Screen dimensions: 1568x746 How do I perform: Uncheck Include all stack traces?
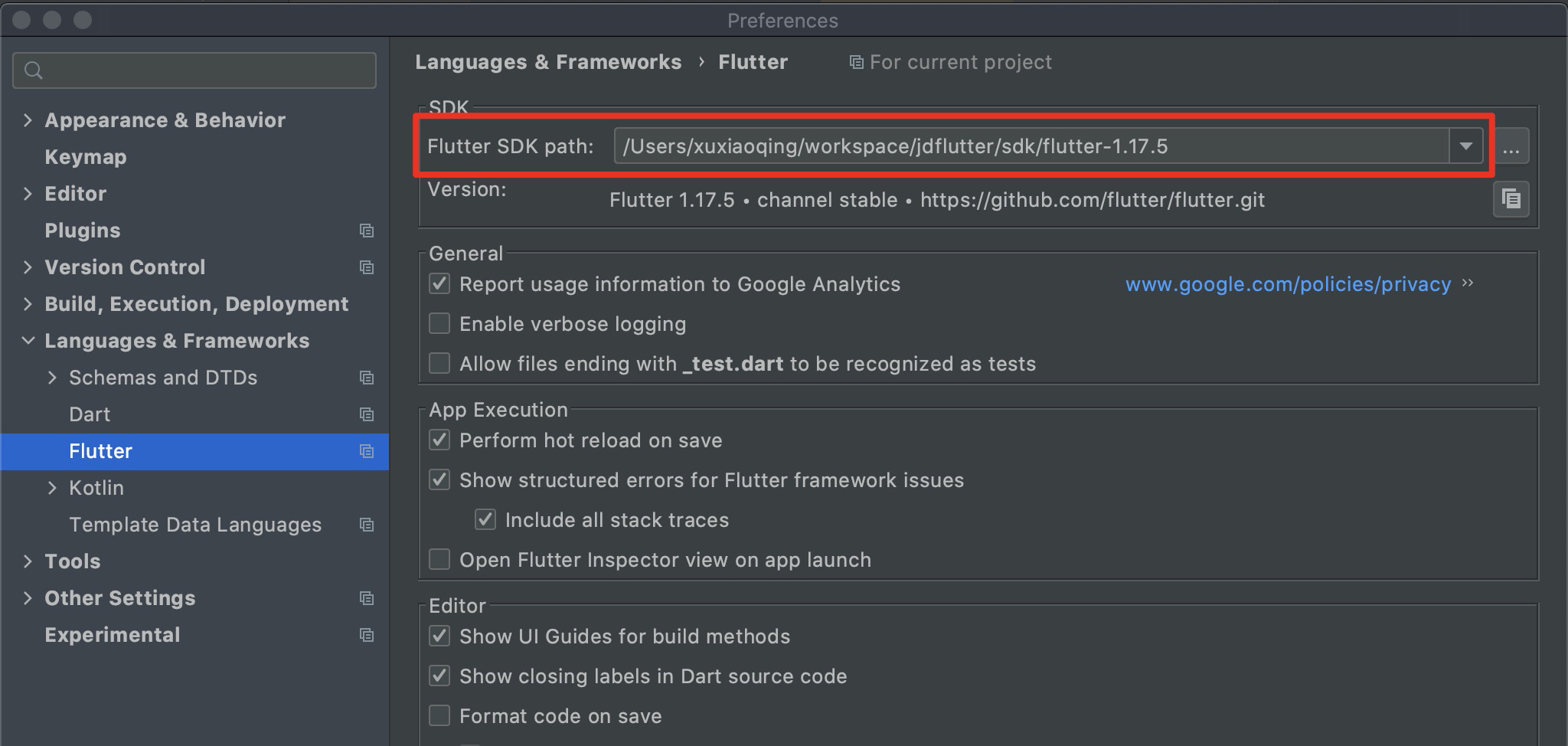[485, 519]
